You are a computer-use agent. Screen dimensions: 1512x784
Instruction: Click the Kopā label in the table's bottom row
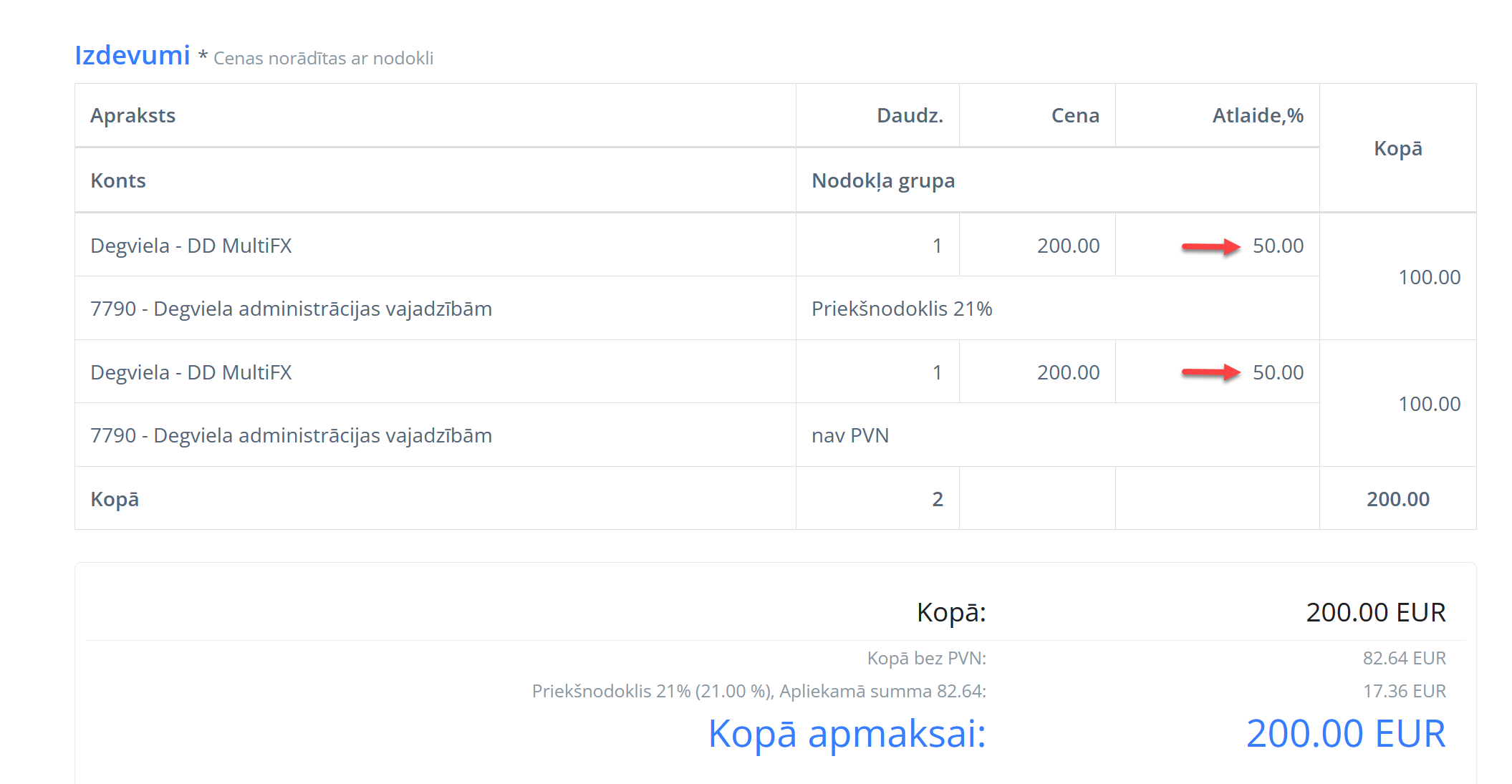tap(115, 500)
